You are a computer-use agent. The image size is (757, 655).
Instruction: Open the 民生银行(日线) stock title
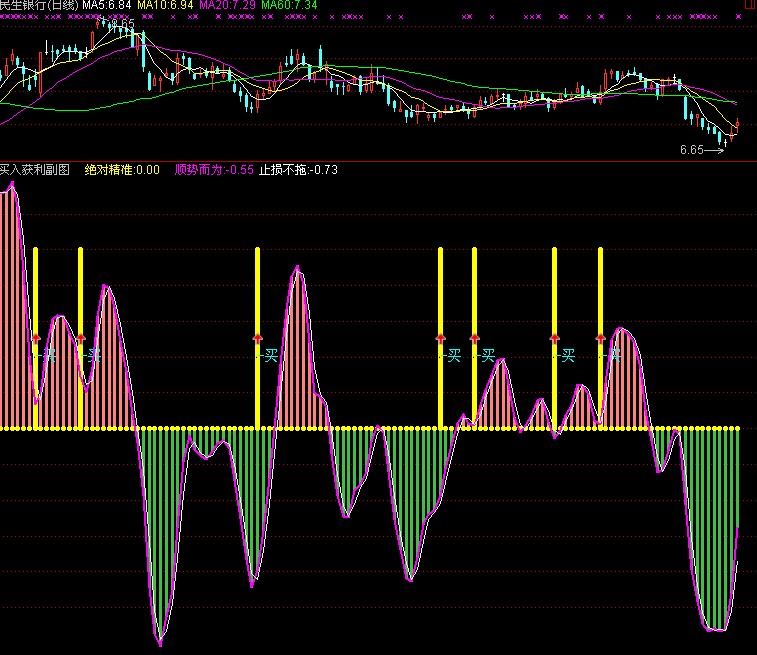pos(39,6)
